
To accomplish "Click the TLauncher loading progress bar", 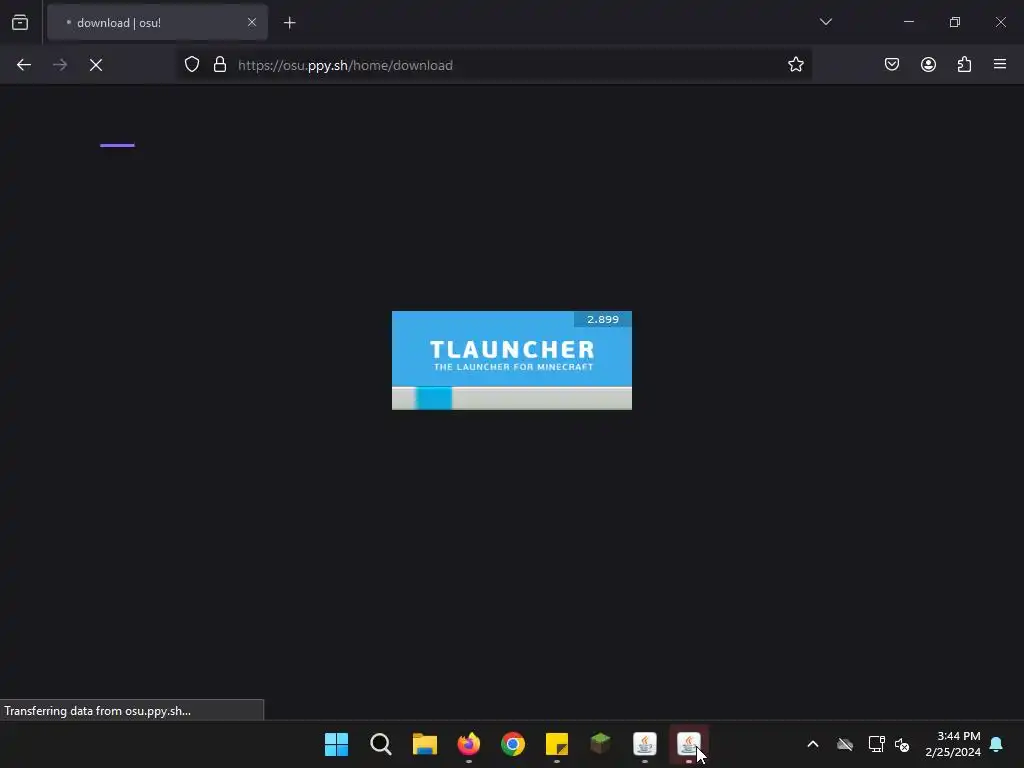I will point(512,398).
